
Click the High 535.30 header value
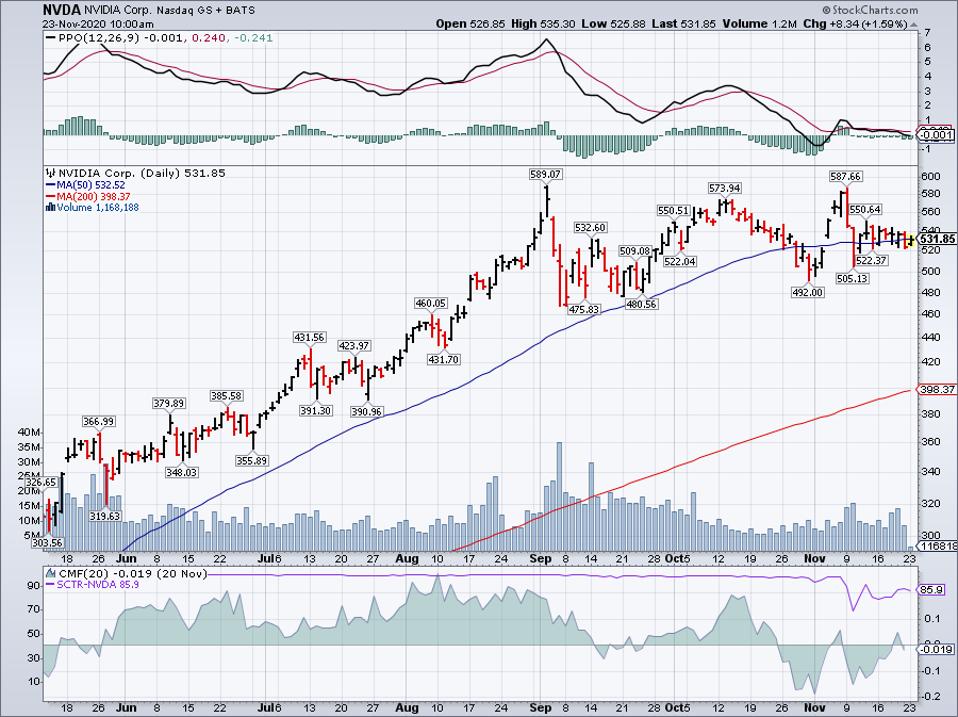pyautogui.click(x=543, y=24)
